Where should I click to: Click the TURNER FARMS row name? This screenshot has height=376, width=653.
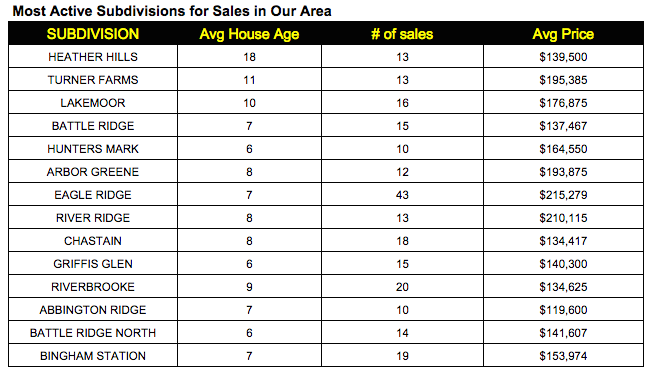(x=93, y=80)
